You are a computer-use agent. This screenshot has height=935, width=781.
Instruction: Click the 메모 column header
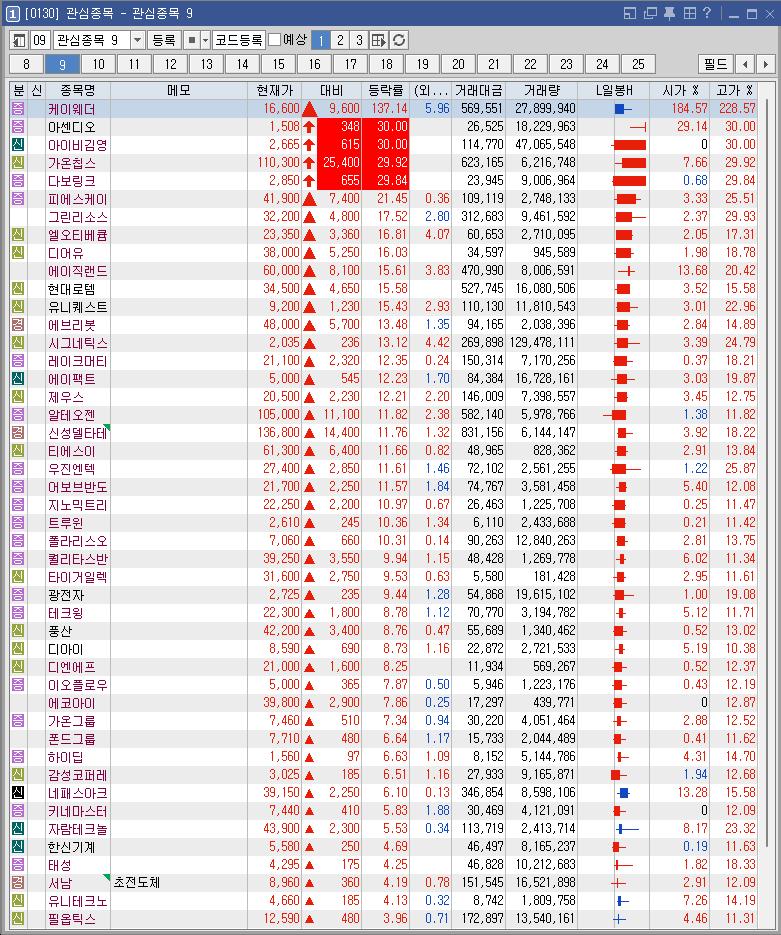click(x=179, y=91)
